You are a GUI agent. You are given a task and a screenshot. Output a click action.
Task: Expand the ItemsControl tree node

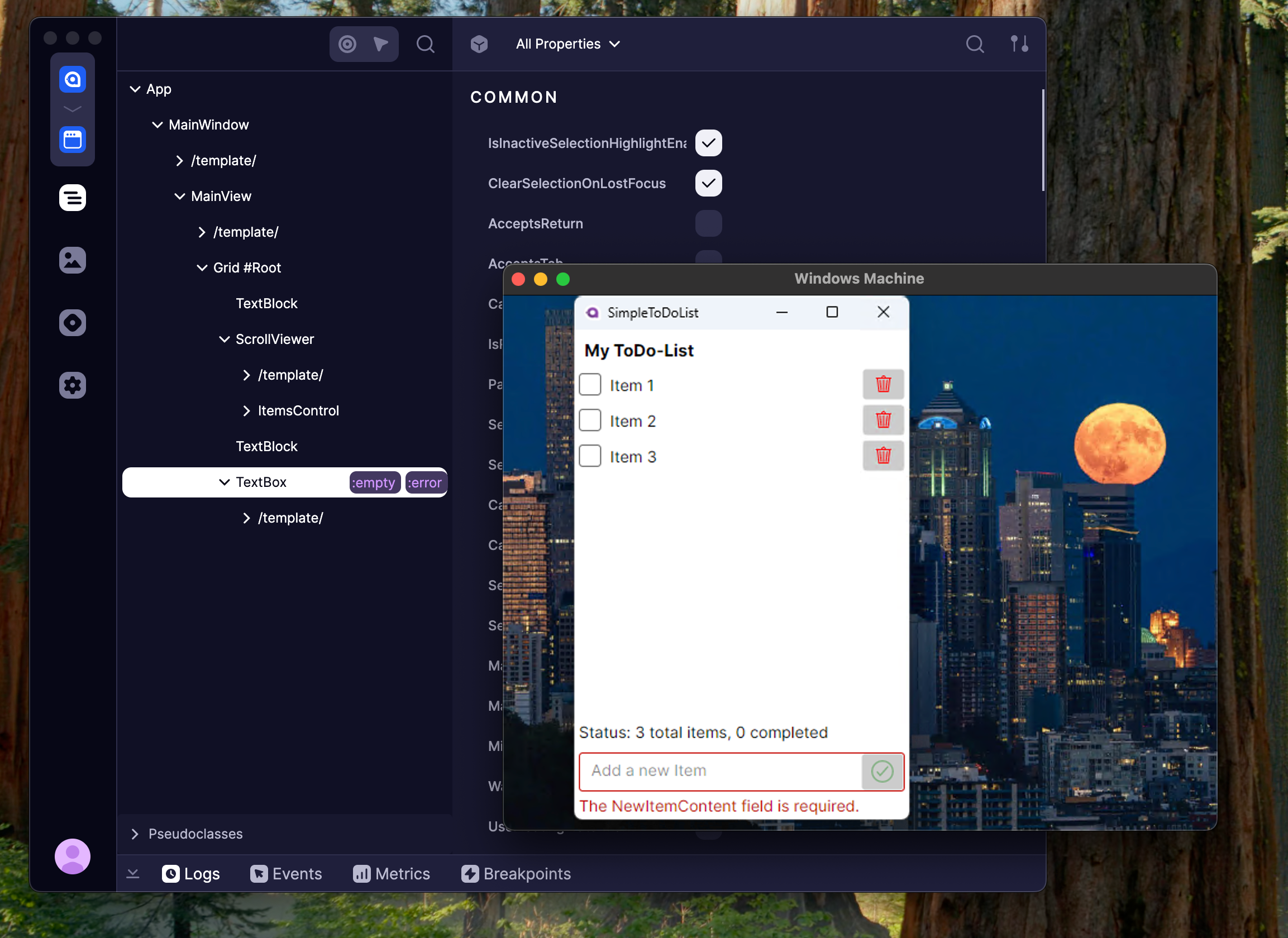pyautogui.click(x=247, y=410)
